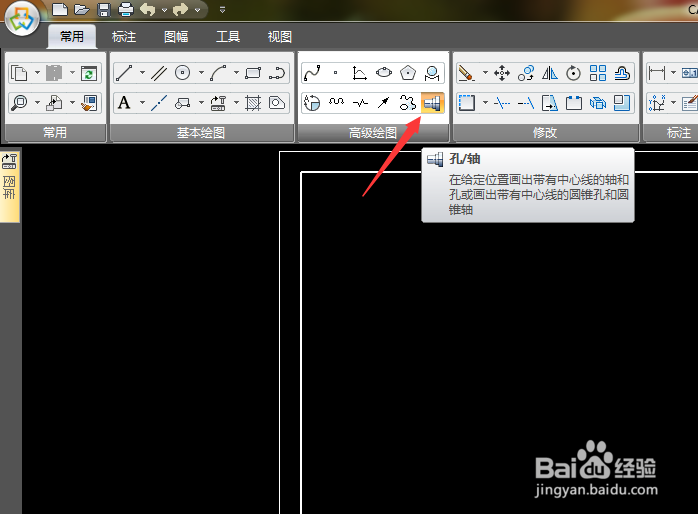Click the New document icon in quick access bar
The image size is (698, 514).
tap(60, 9)
